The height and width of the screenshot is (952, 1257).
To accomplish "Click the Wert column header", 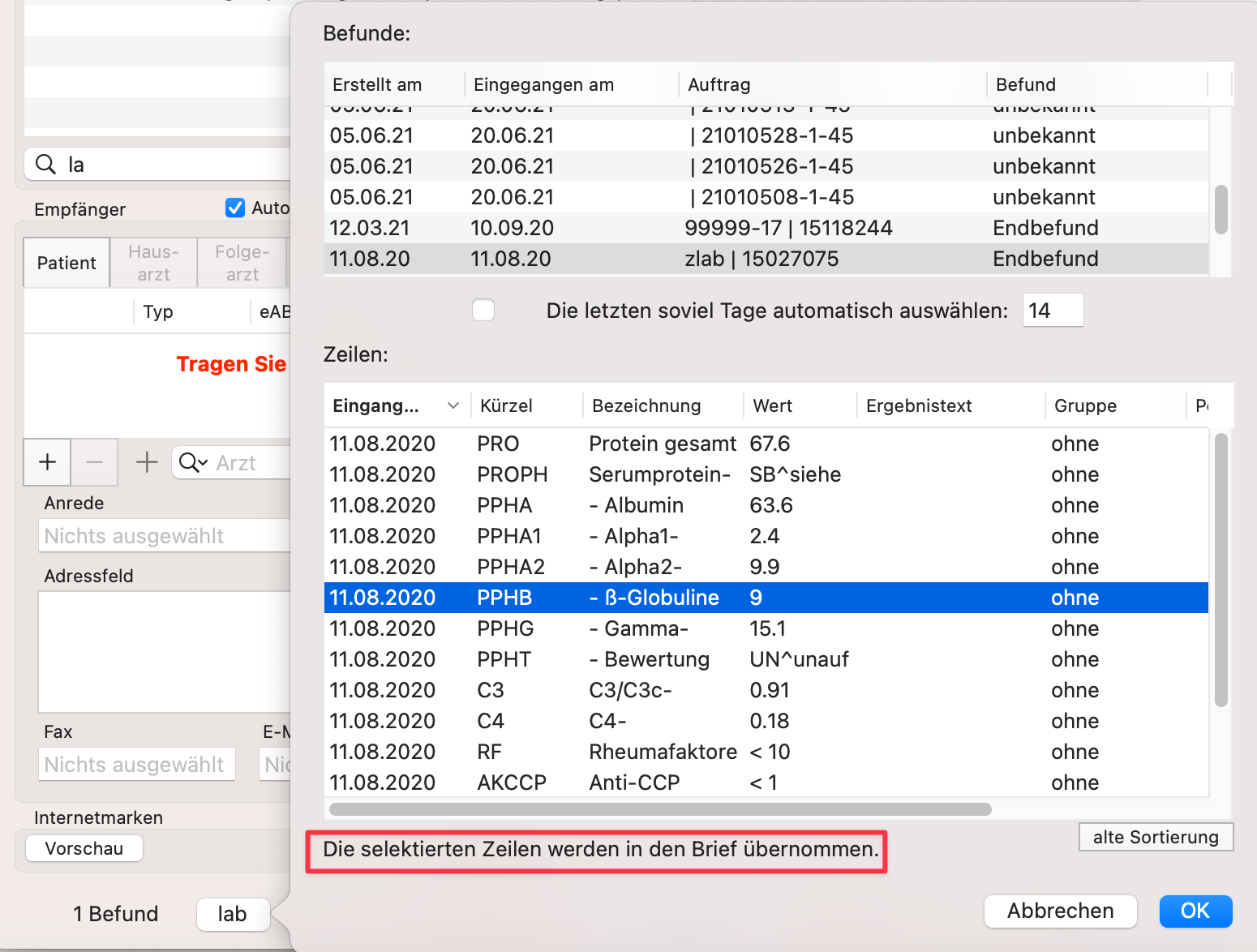I will tap(800, 405).
